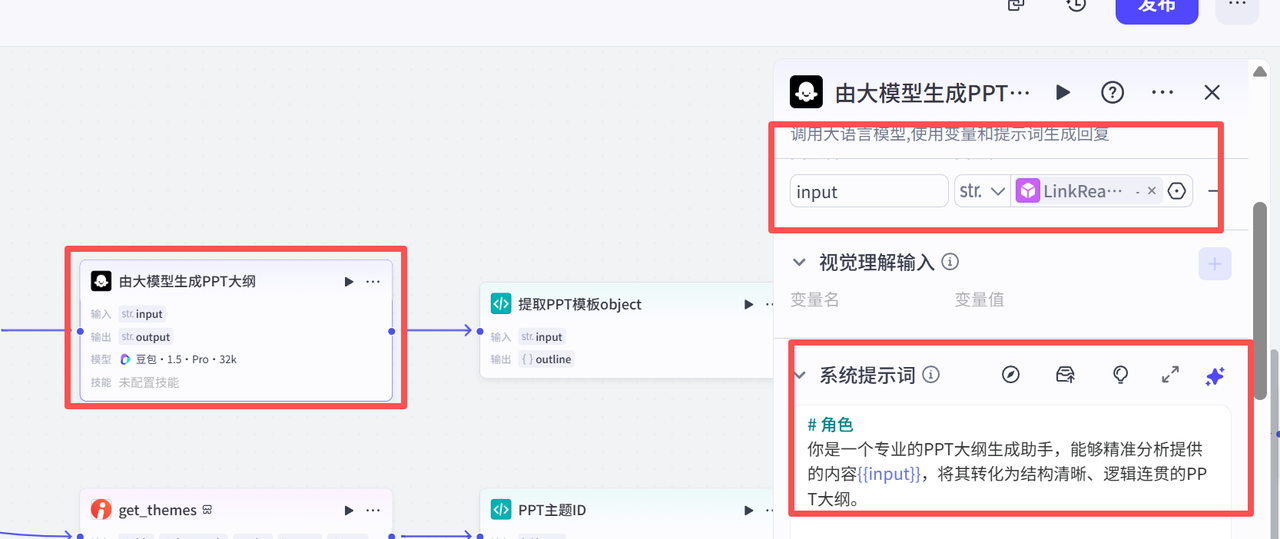1280x539 pixels.
Task: Click the blue 发布 publish button
Action: pos(1157,6)
